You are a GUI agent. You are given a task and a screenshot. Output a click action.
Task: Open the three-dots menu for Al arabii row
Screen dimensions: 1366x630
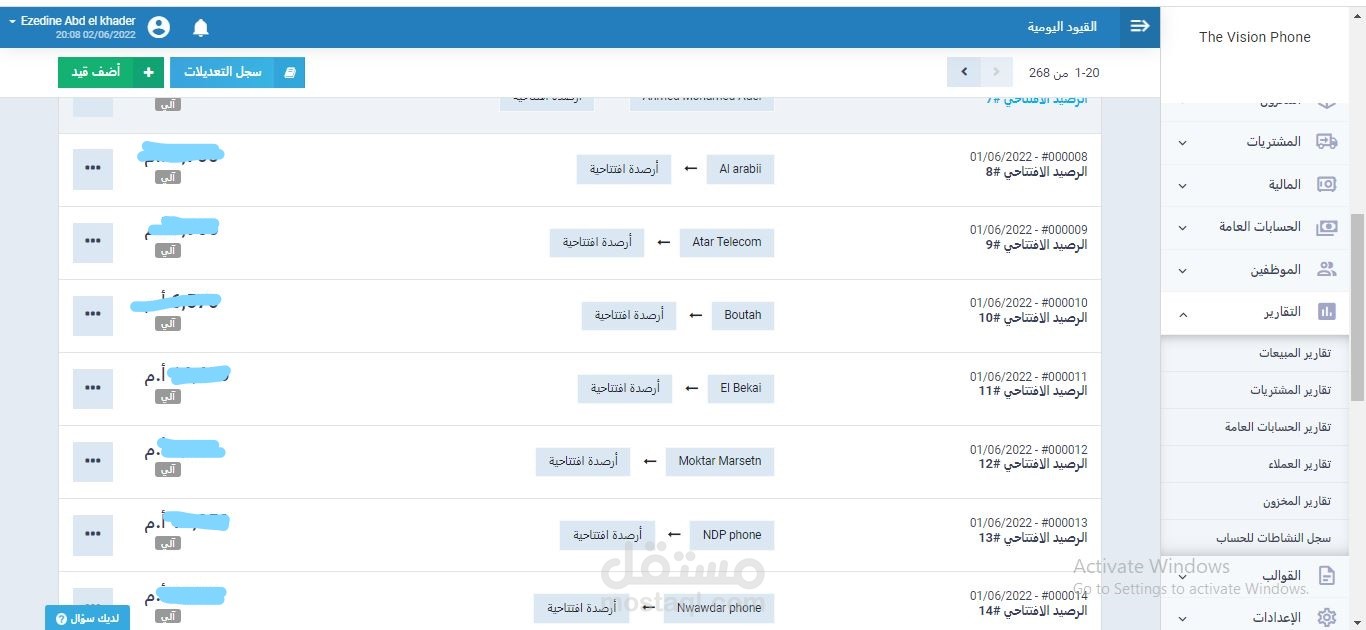pyautogui.click(x=93, y=169)
